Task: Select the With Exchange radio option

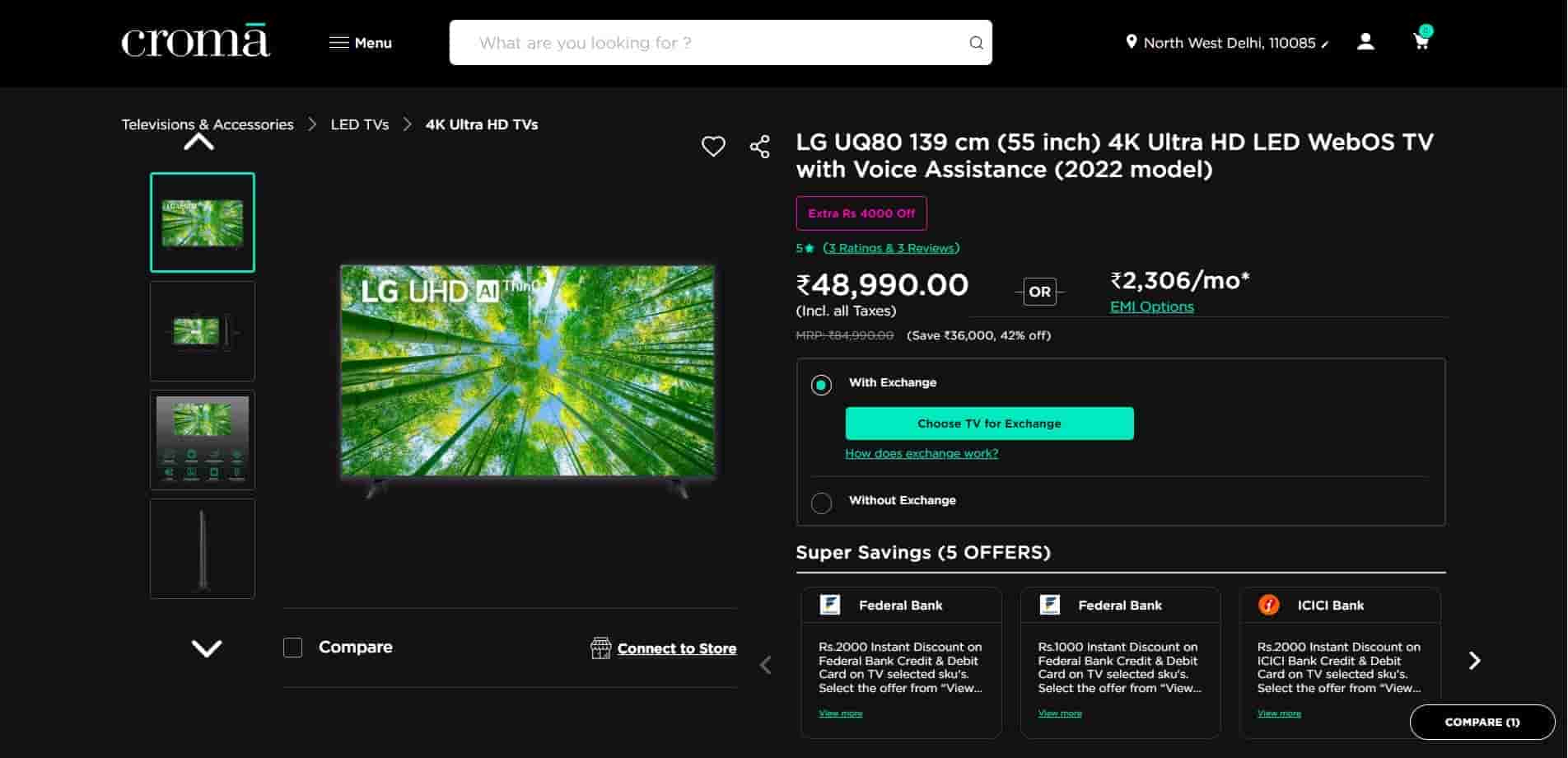Action: pos(821,385)
